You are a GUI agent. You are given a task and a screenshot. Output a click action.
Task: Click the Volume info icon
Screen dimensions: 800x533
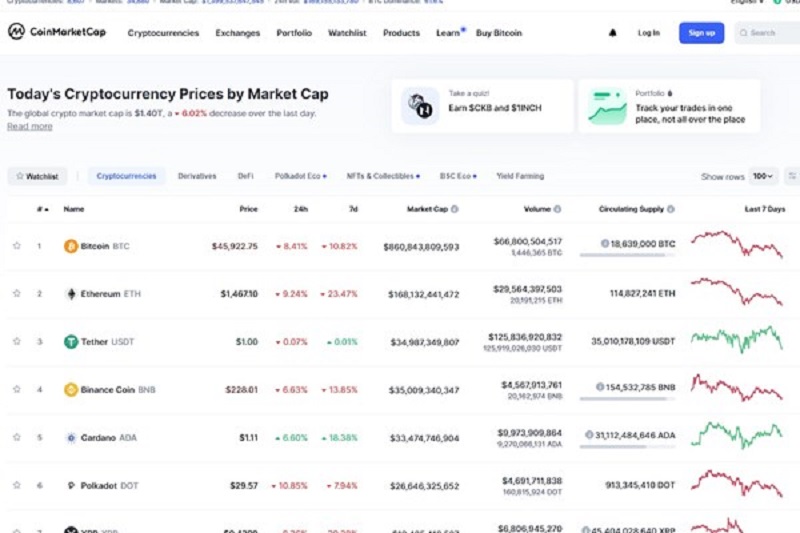click(558, 209)
